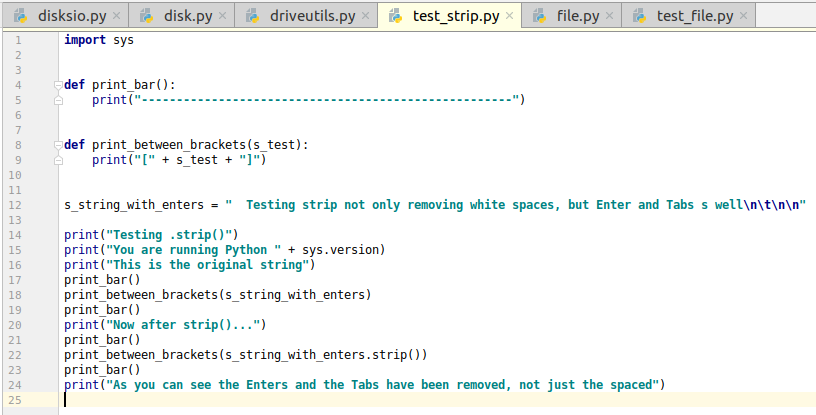Click fold end marker on line 9
816x415 pixels.
[x=58, y=160]
